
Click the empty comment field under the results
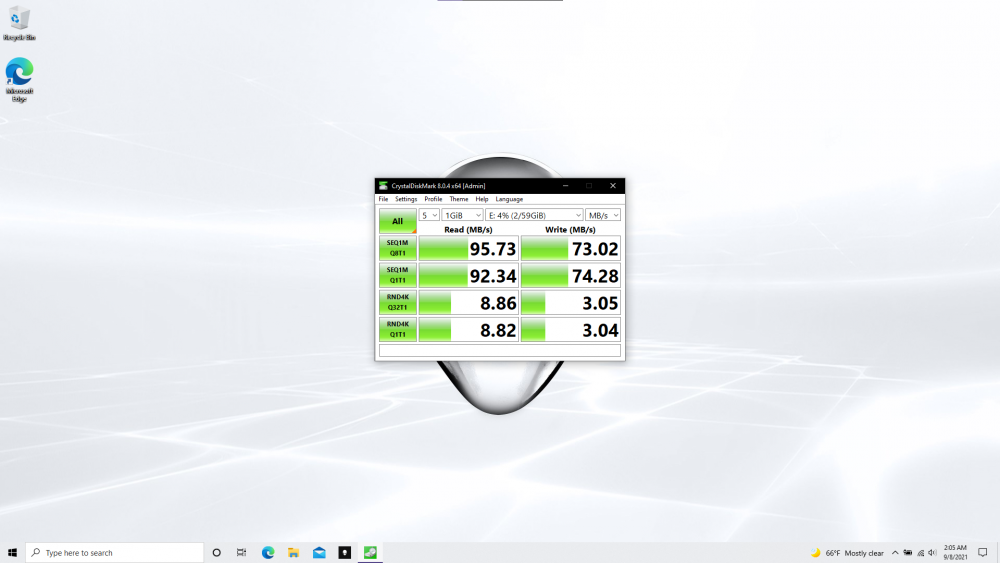(x=500, y=350)
